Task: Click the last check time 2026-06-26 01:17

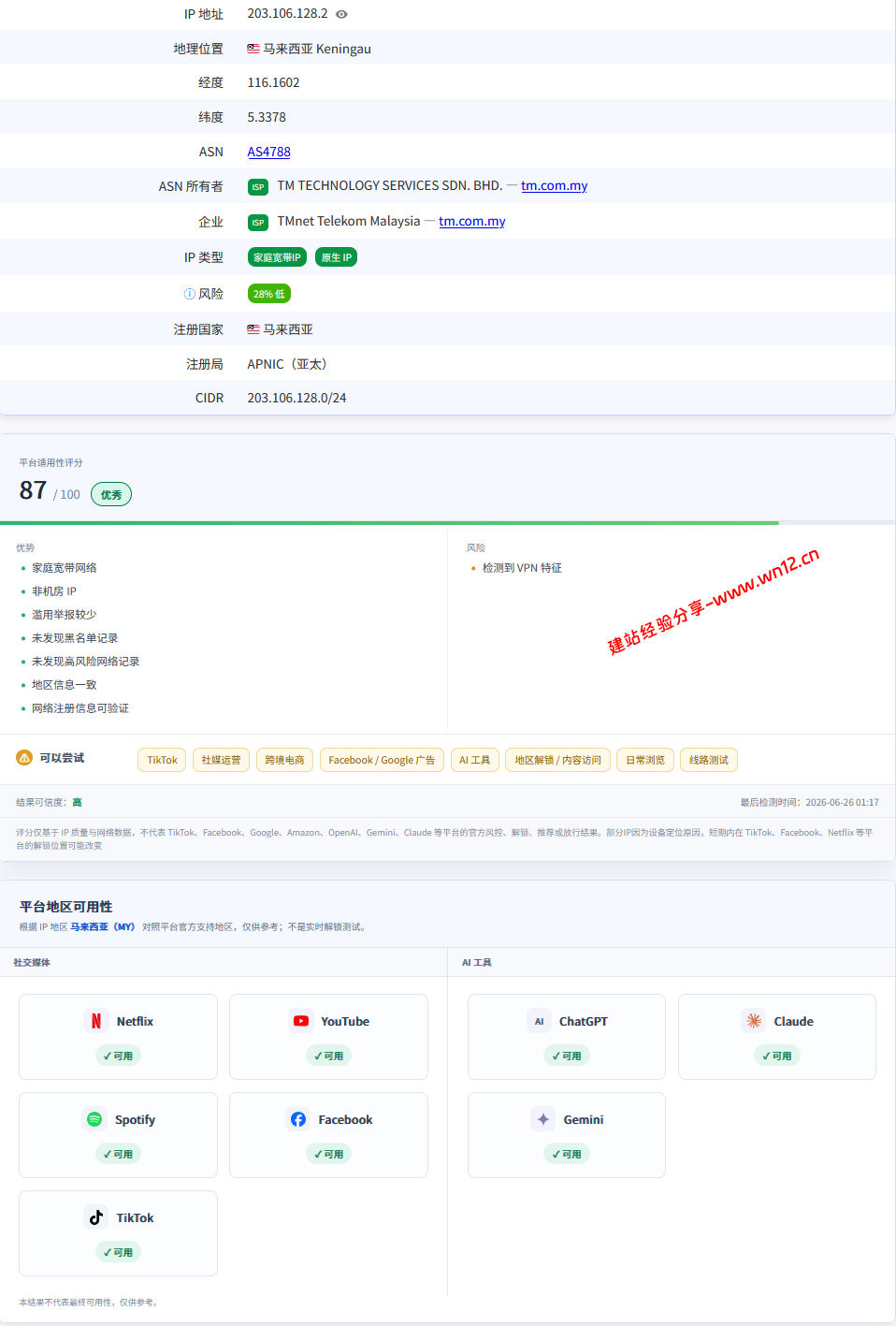Action: coord(842,802)
